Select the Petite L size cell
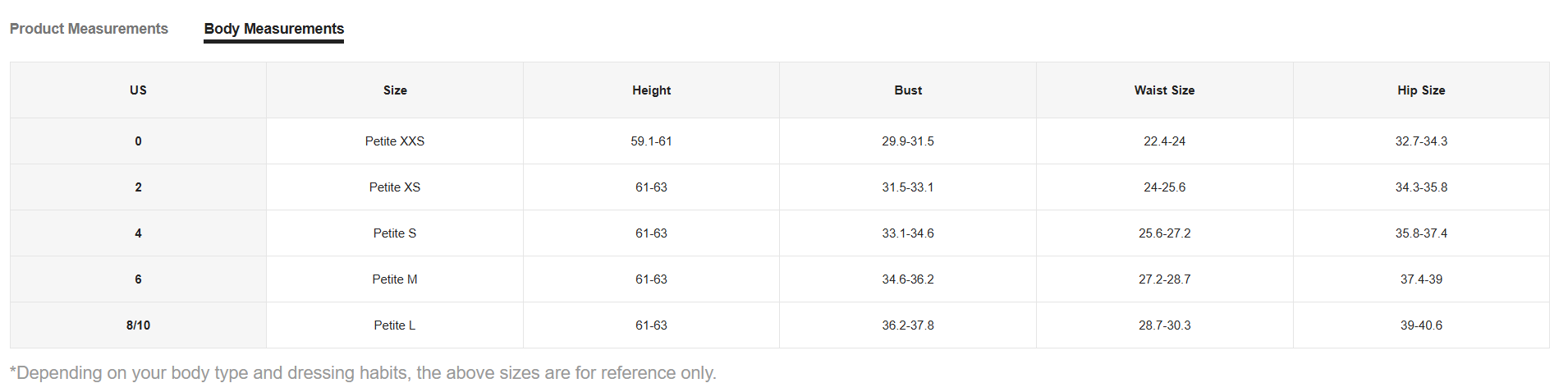 (x=395, y=325)
